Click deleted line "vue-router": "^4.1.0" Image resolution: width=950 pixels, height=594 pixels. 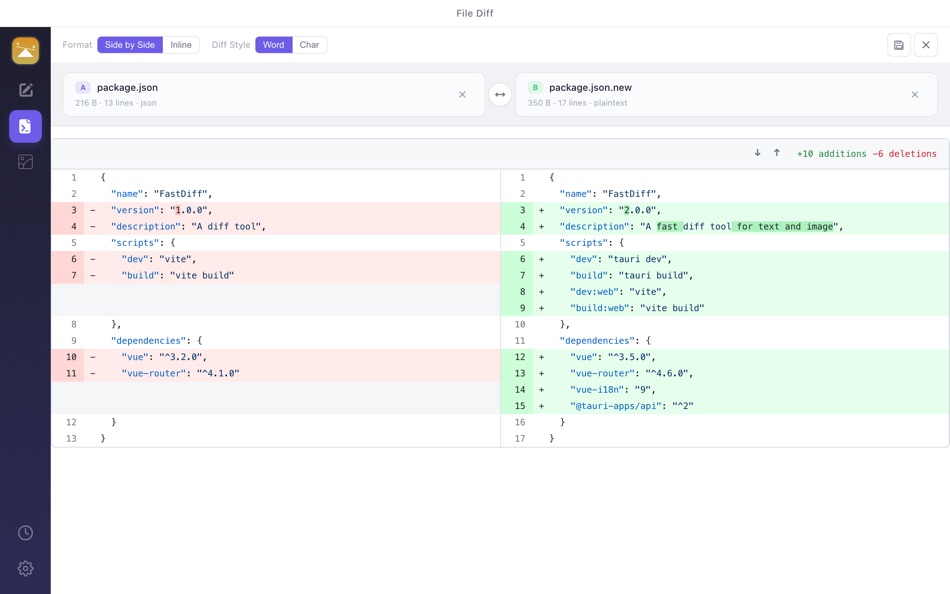276,373
